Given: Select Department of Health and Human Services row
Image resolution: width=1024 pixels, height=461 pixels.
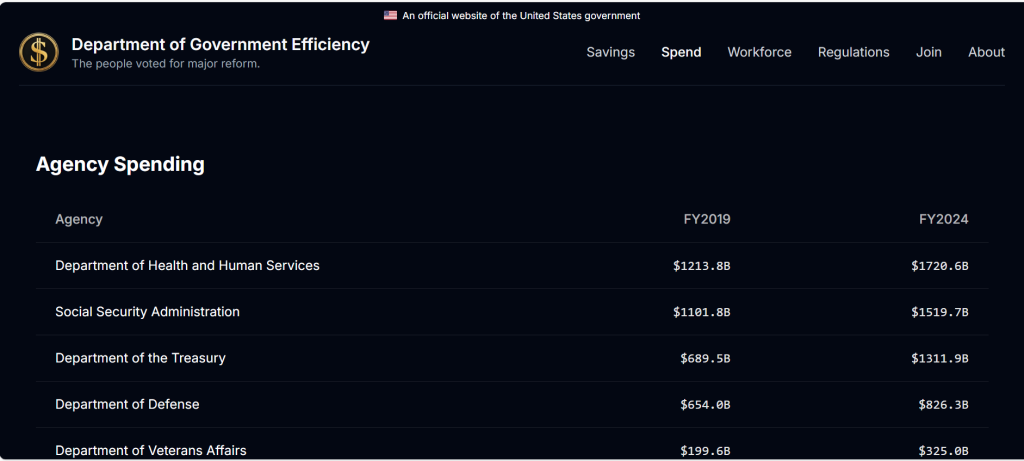Looking at the screenshot, I should tap(187, 265).
